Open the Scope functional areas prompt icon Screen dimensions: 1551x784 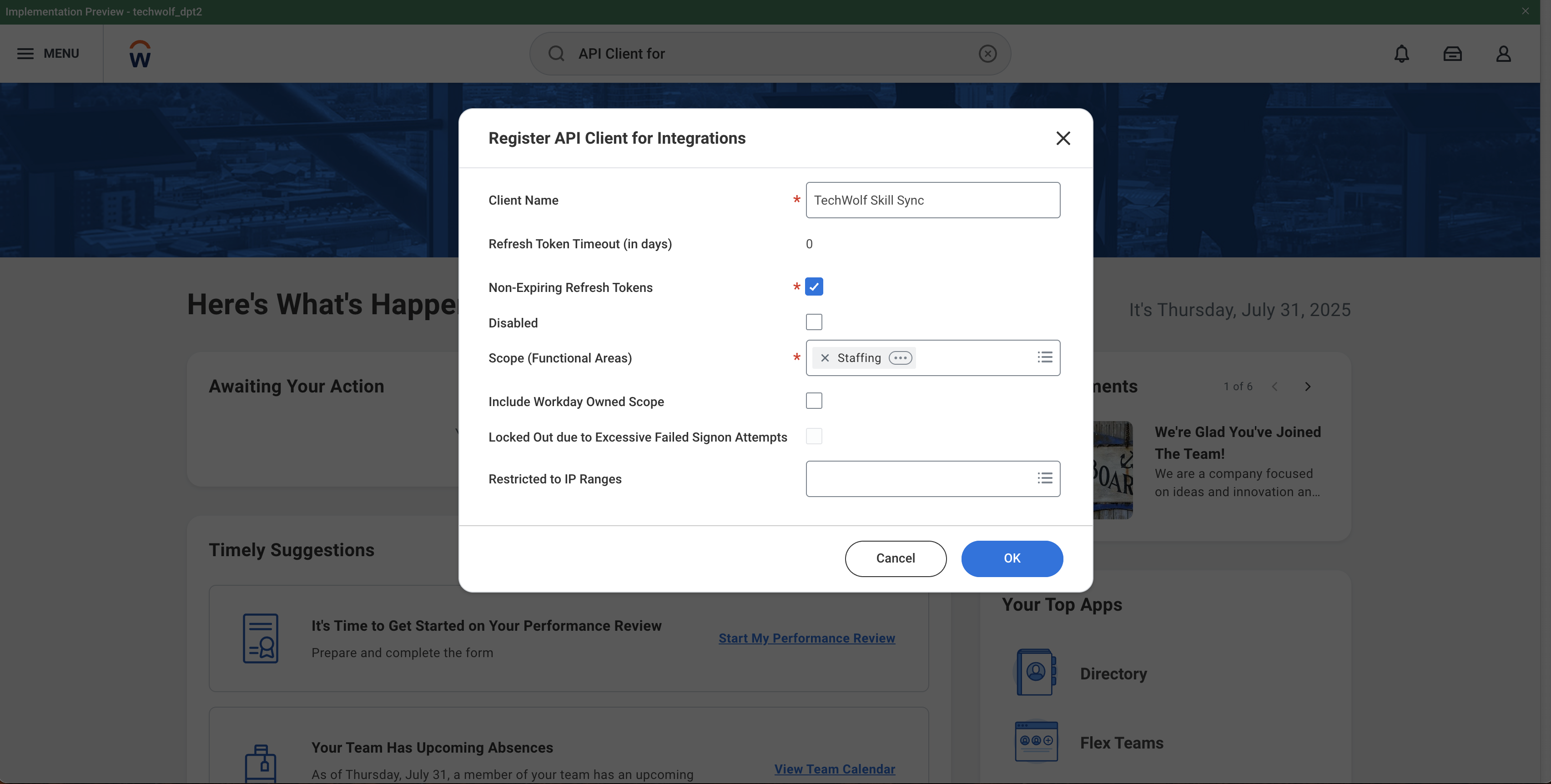click(1045, 357)
